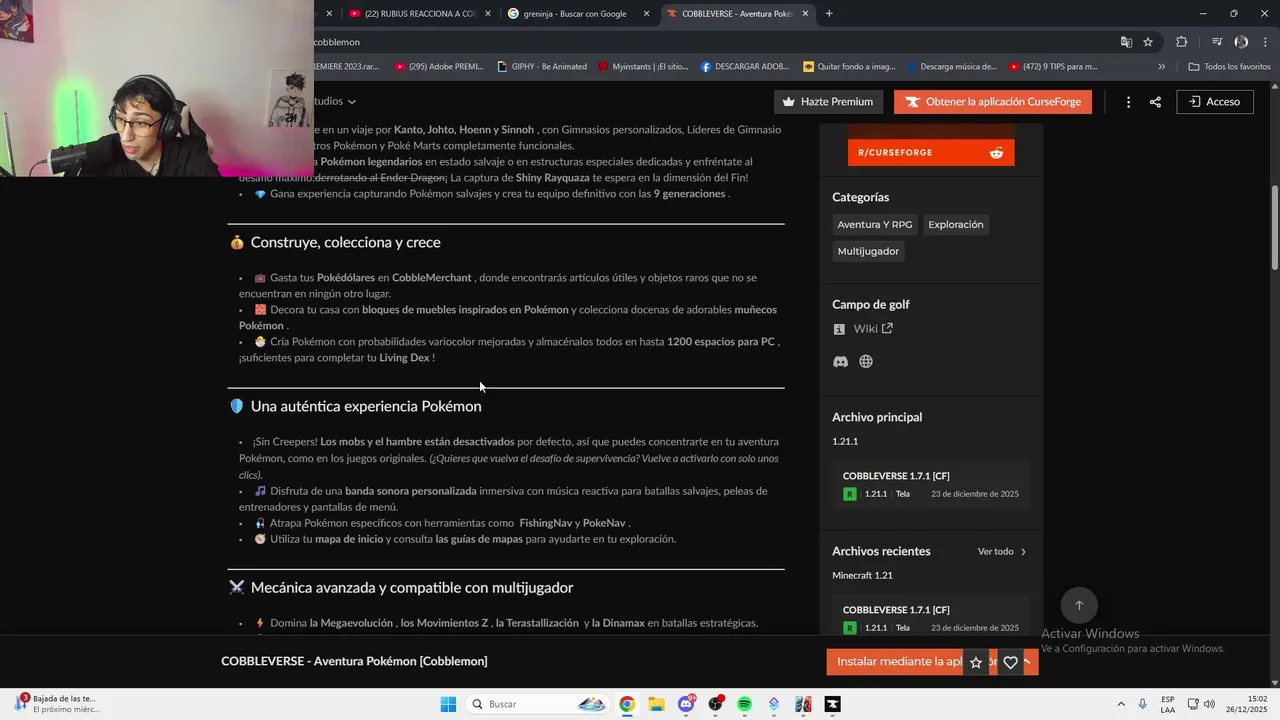
Task: Open the GIPHY - Be Animated bookmark
Action: [542, 67]
